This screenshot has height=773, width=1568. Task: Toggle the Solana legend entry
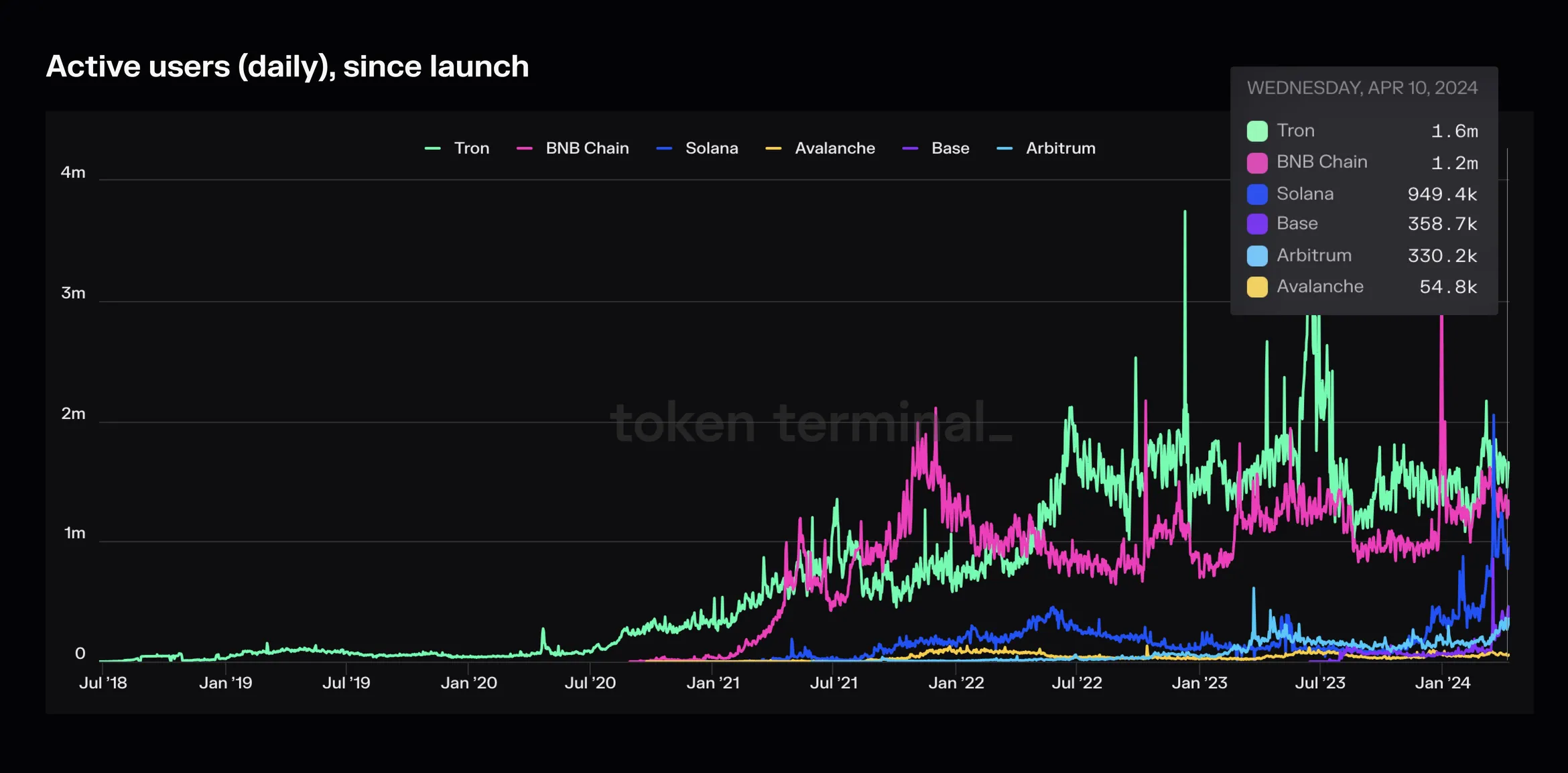pos(698,148)
